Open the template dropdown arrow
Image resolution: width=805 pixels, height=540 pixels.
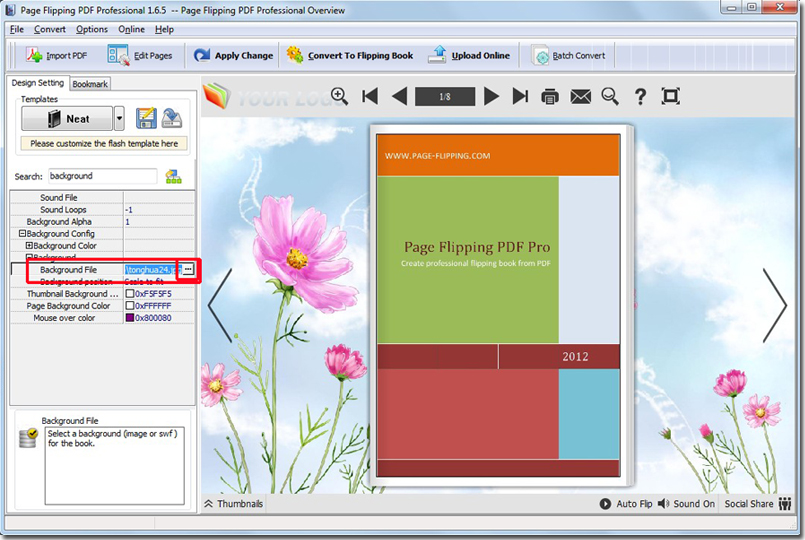tap(119, 119)
